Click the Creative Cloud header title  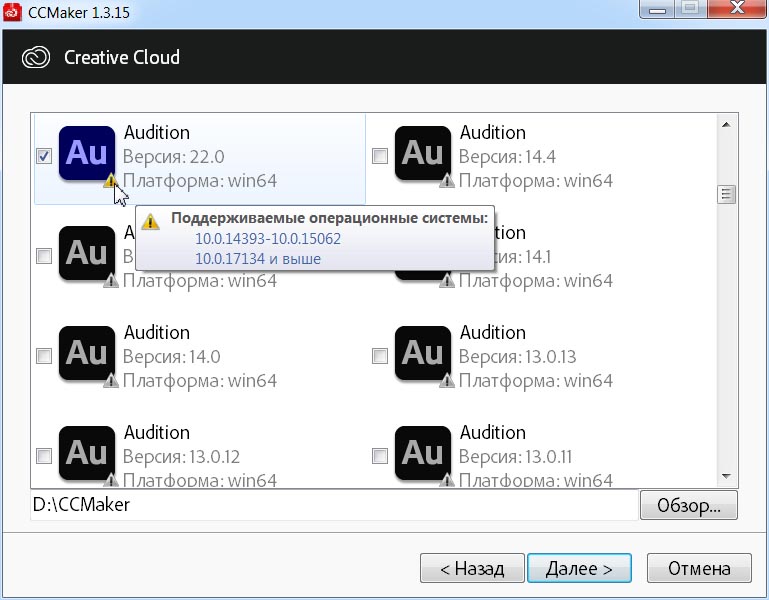tap(122, 57)
